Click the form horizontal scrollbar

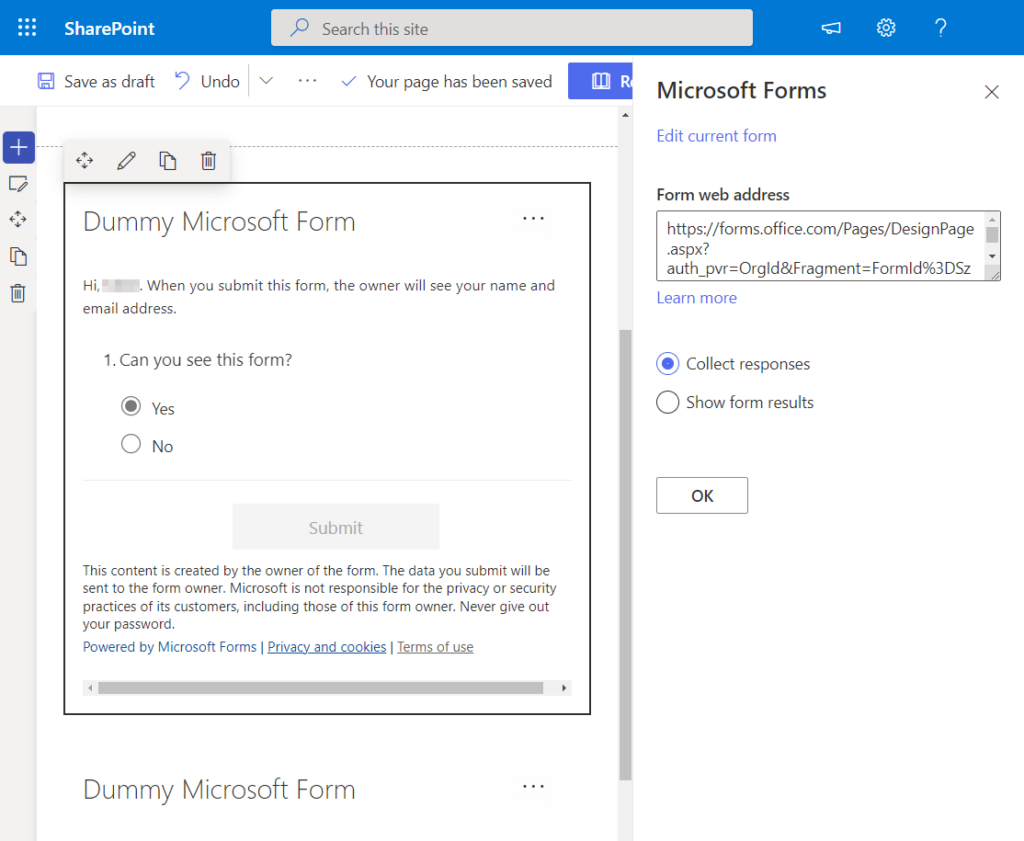(x=320, y=688)
